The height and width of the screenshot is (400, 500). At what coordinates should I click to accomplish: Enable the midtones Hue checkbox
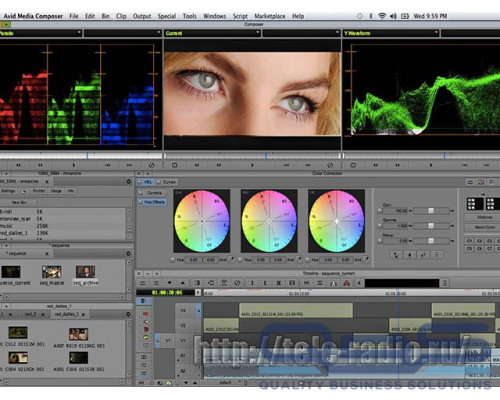tap(240, 259)
